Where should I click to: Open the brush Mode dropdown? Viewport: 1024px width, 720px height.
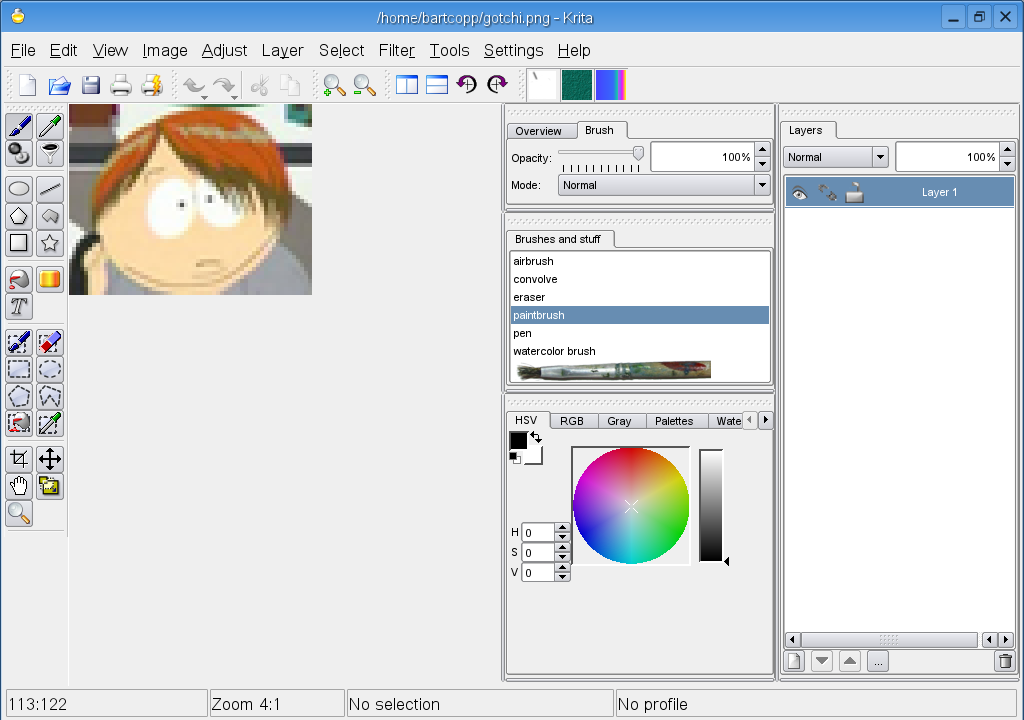(664, 185)
